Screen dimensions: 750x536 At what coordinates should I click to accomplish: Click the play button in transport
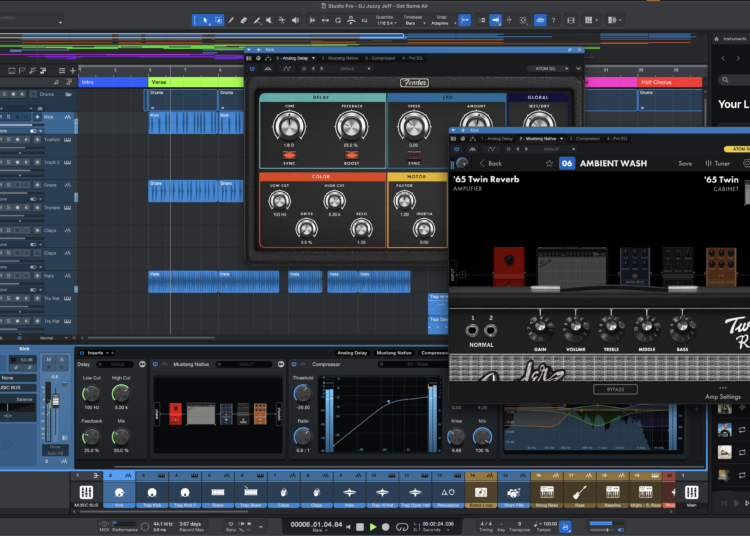click(373, 527)
